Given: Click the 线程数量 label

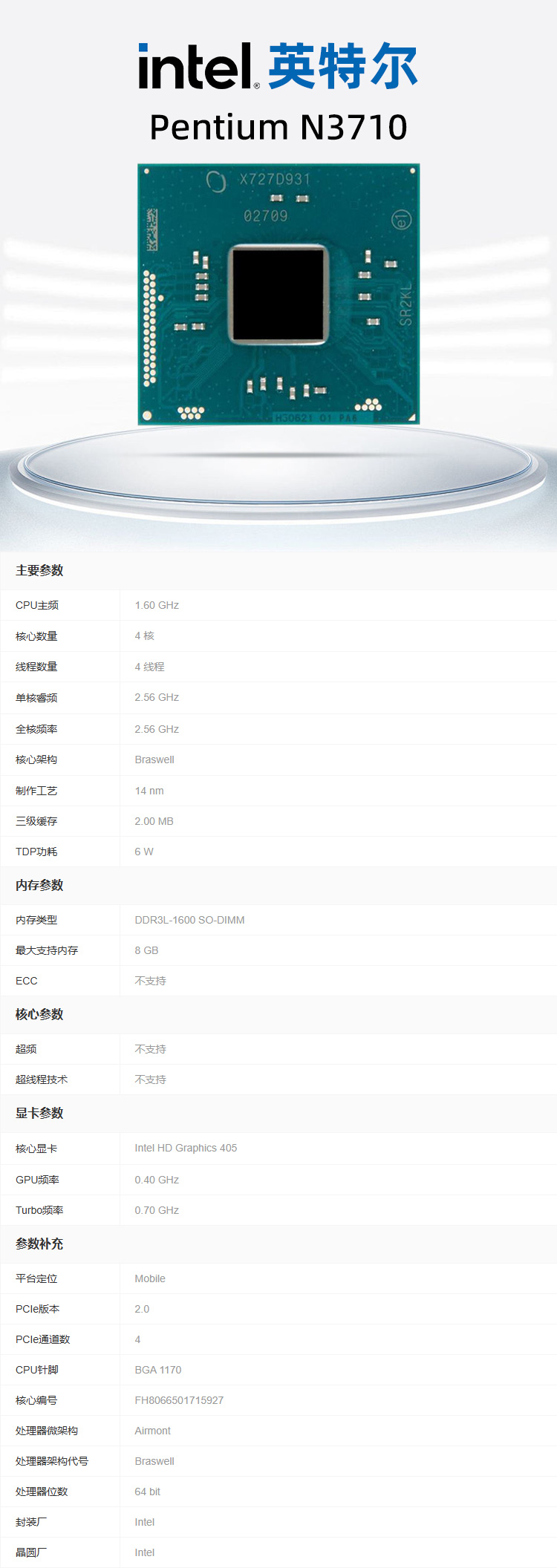Looking at the screenshot, I should click(x=36, y=667).
